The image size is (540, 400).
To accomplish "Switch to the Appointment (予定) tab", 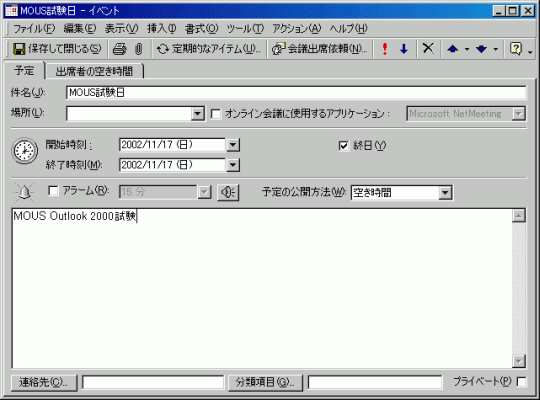I will [x=24, y=71].
